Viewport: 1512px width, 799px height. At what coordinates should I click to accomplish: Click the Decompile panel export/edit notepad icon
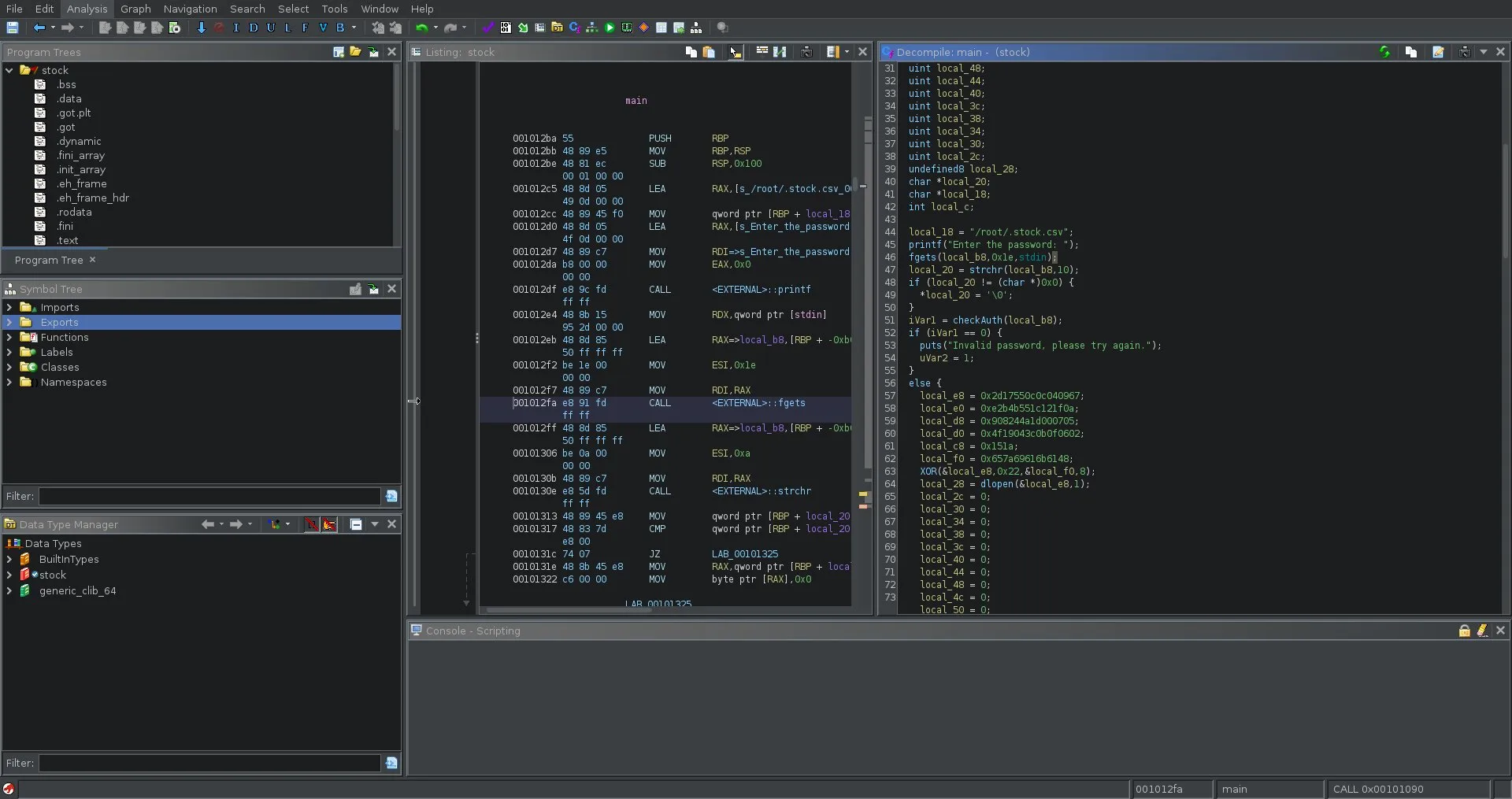pos(1438,52)
